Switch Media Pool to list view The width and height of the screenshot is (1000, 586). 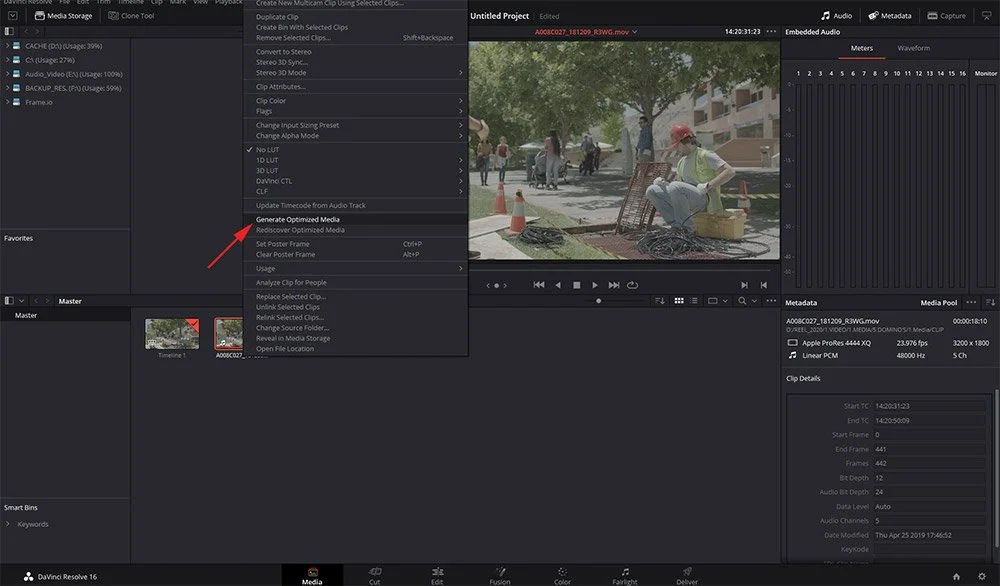(694, 299)
